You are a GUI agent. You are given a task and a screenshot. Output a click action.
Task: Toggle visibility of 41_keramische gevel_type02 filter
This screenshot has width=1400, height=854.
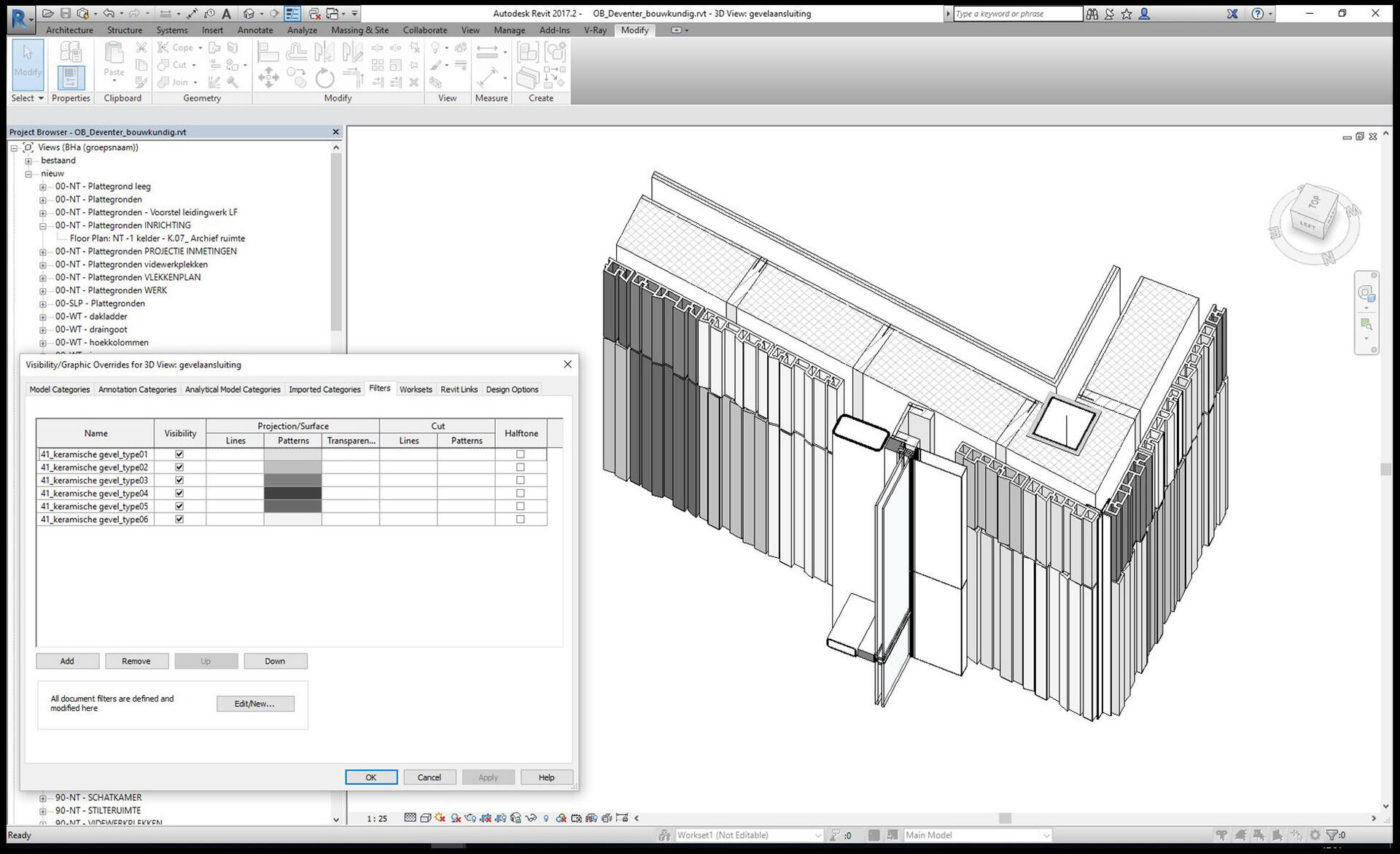[179, 467]
